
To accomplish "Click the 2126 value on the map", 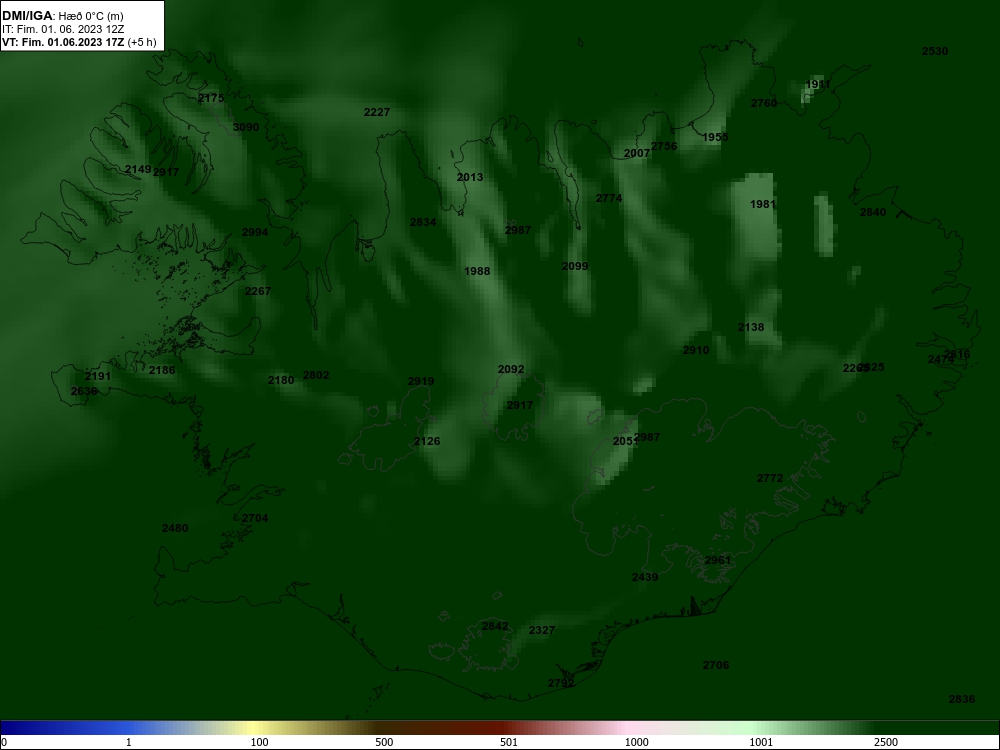I will (x=427, y=441).
